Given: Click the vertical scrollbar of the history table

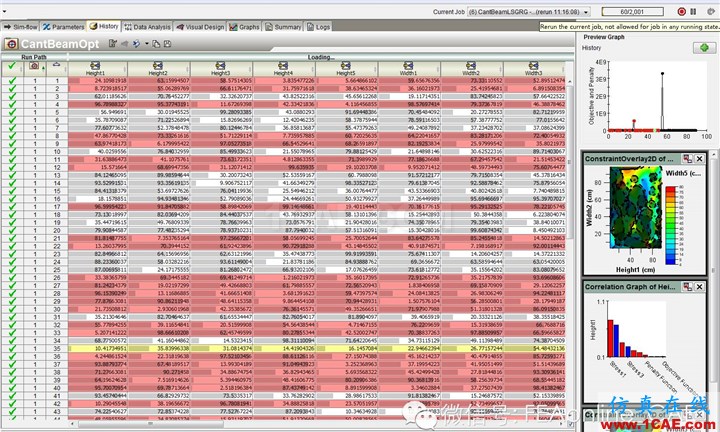Looking at the screenshot, I should [x=570, y=161].
